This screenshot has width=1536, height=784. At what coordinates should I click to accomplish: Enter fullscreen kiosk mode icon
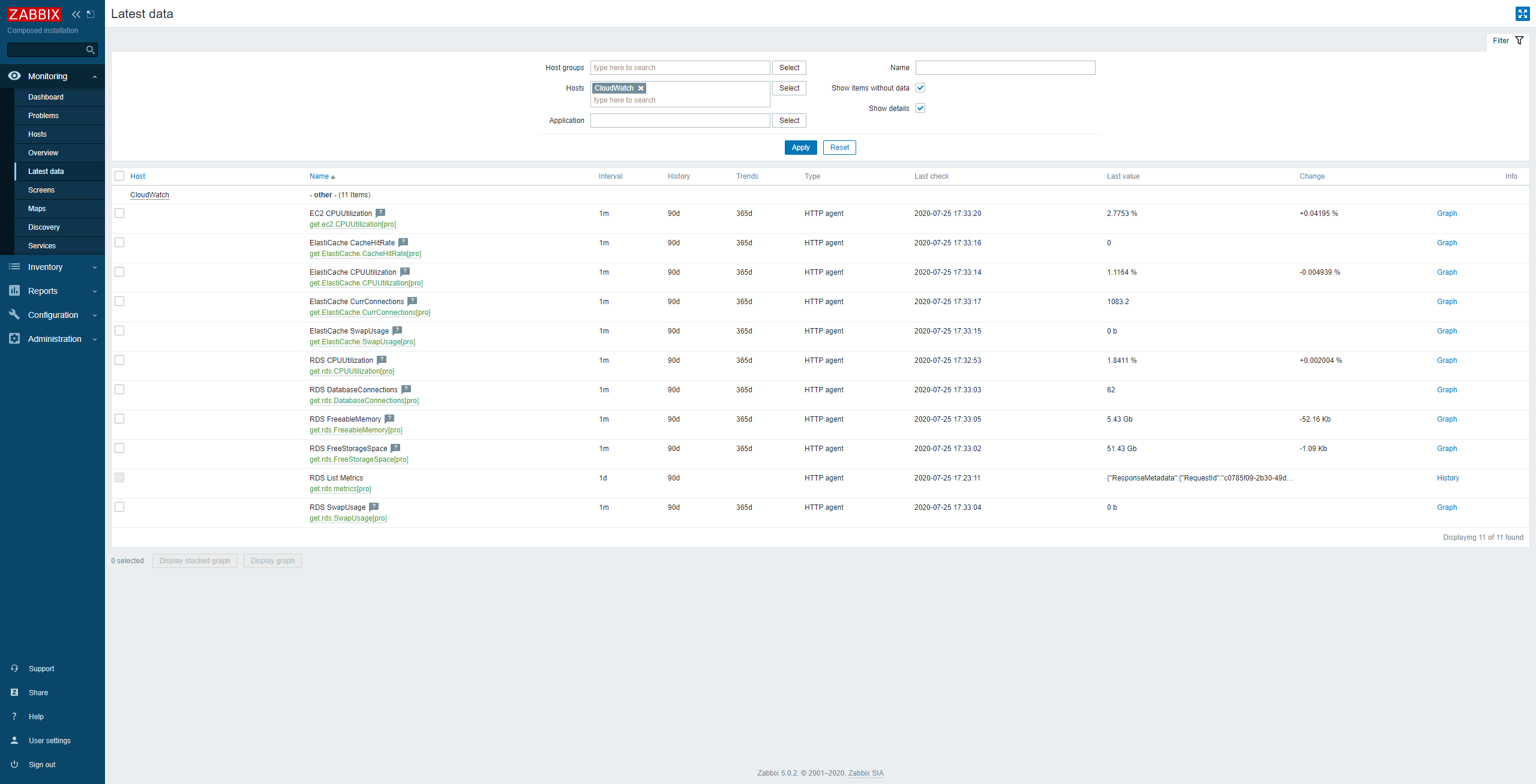[1522, 14]
